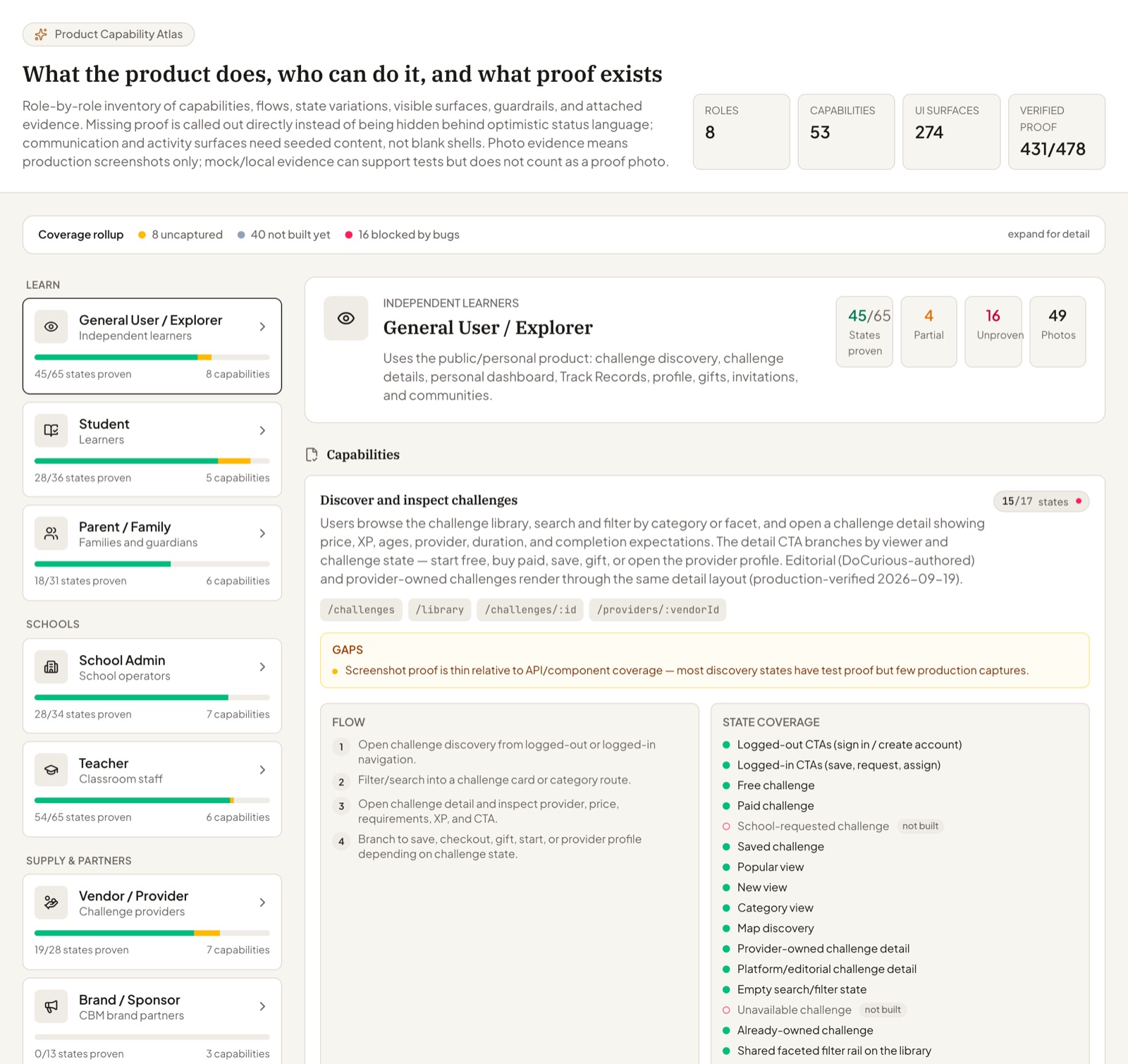Expand the Vendor / Provider chevron

pyautogui.click(x=262, y=902)
